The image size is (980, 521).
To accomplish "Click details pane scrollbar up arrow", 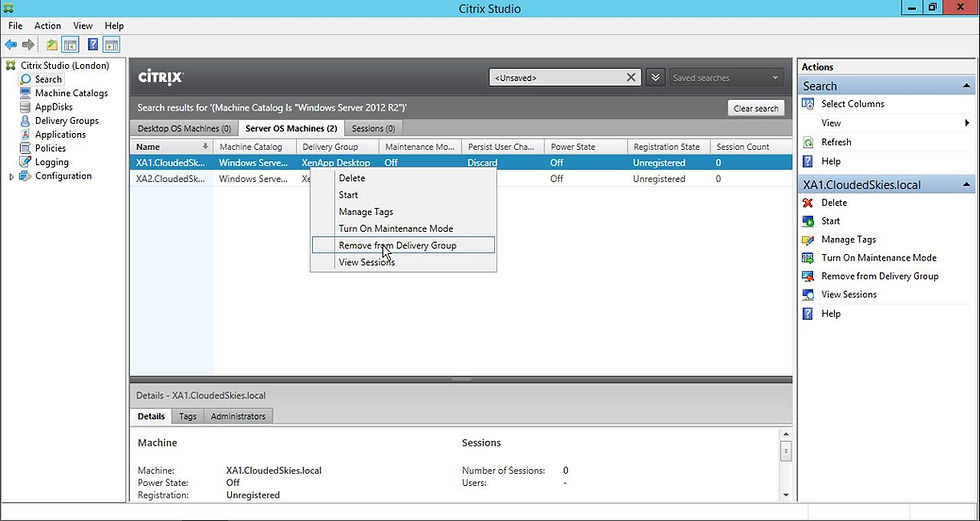I will (x=786, y=434).
